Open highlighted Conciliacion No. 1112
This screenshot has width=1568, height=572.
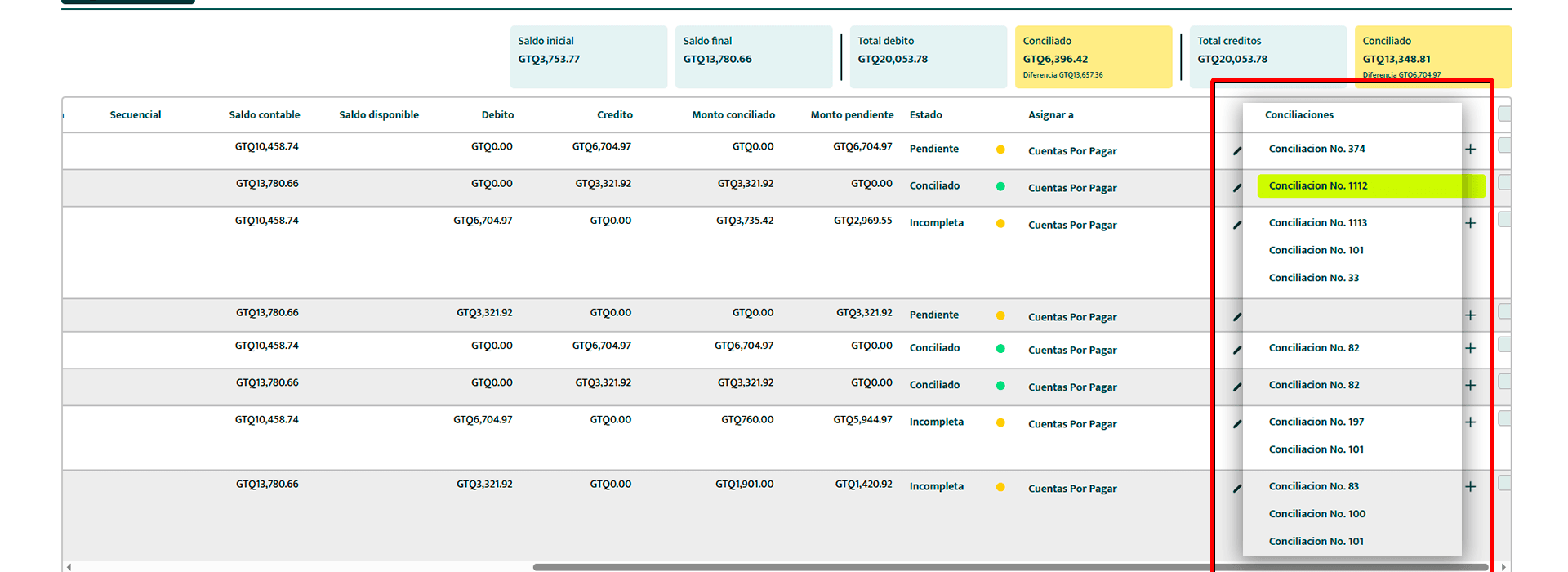(x=1318, y=185)
